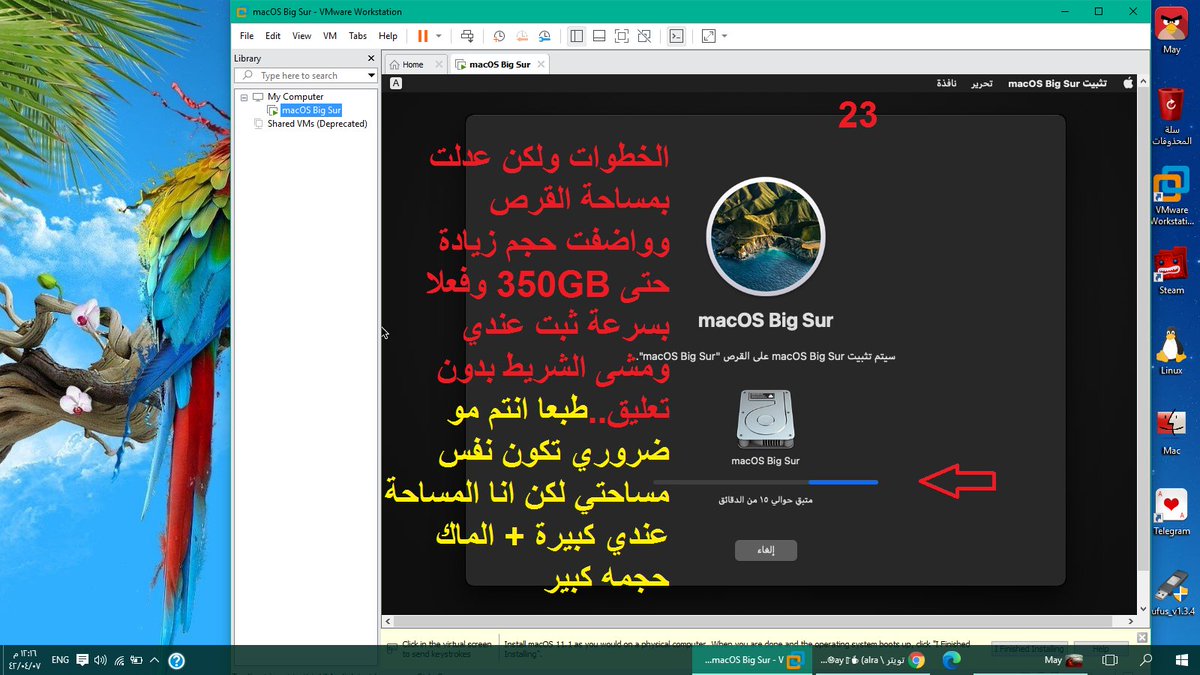
Task: Select macOS Big Sur in the Library tree
Action: tap(311, 110)
